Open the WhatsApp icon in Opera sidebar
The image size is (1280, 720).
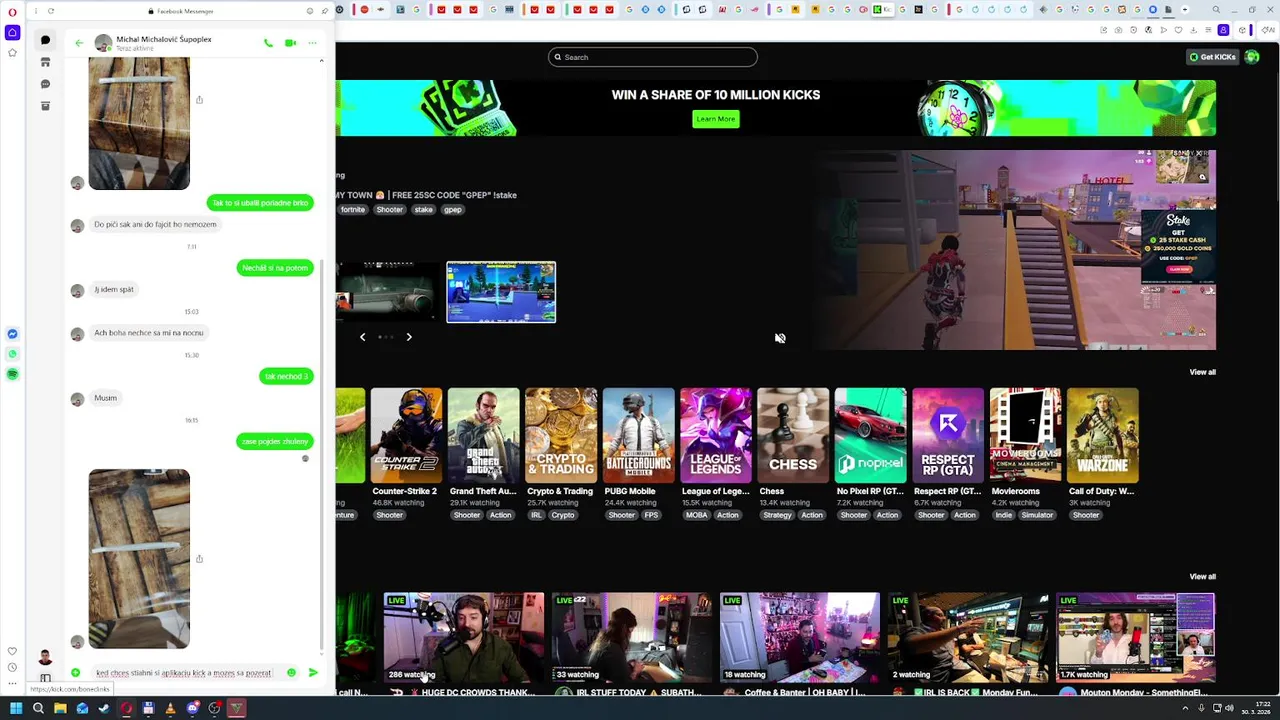coord(12,354)
